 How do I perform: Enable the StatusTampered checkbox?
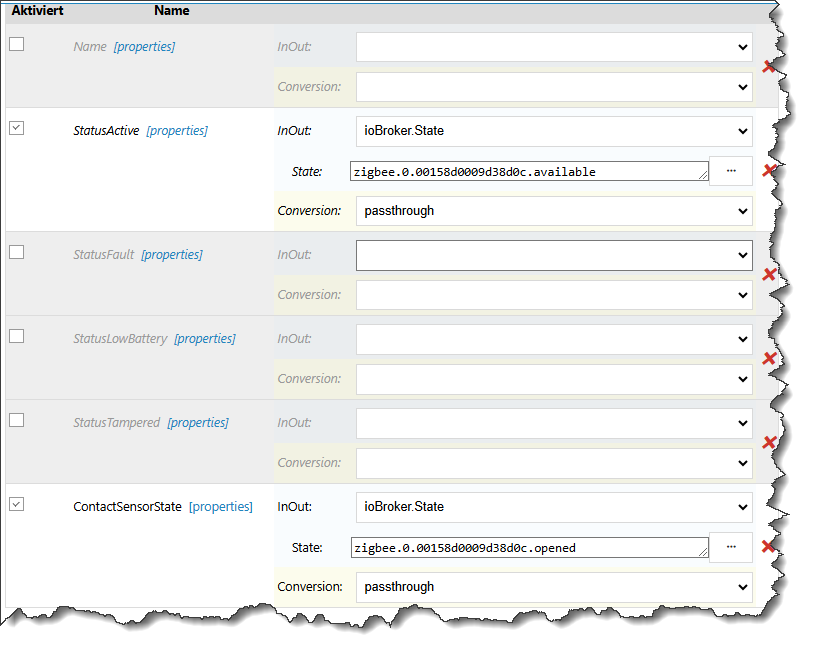click(17, 420)
